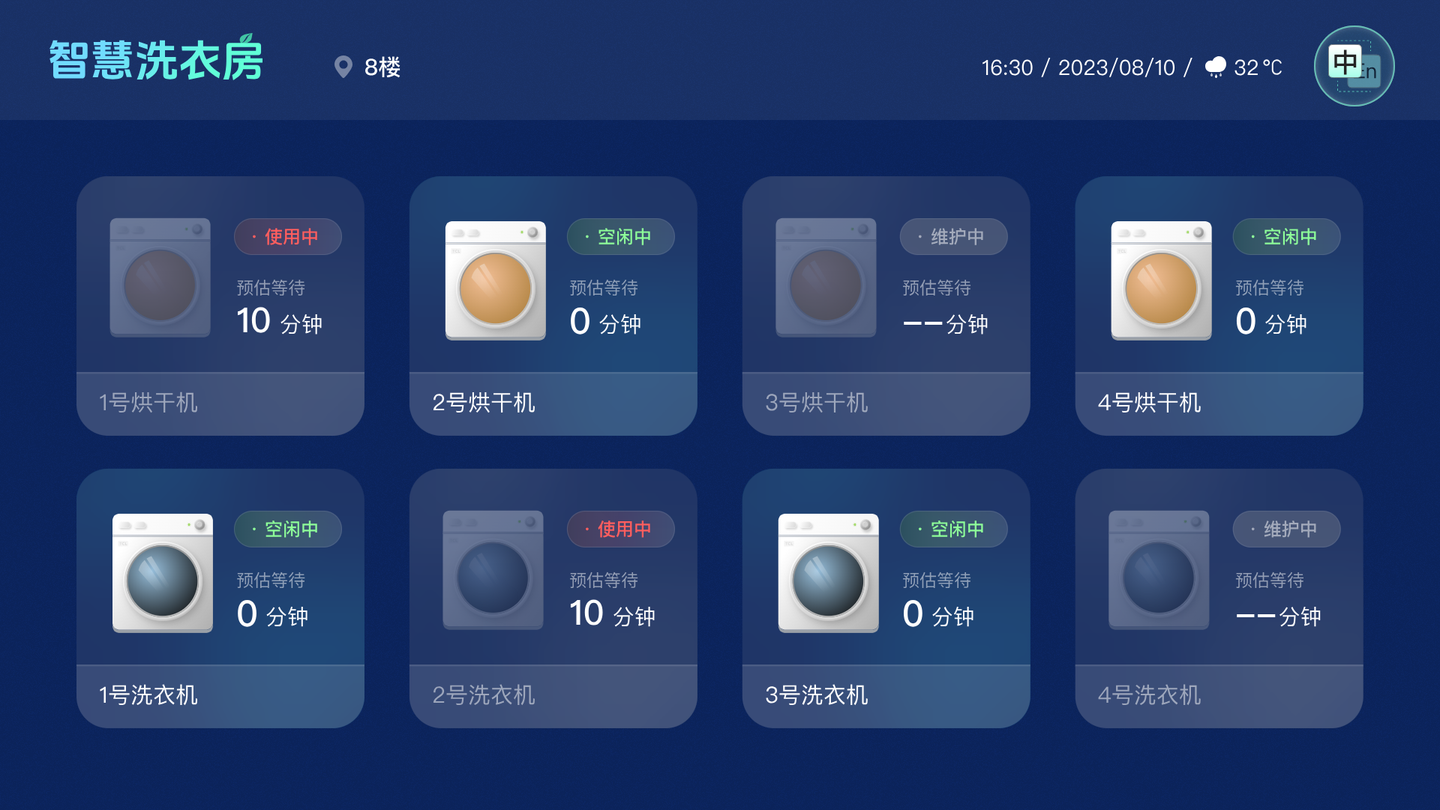
Task: Click 使用中 status badge on 1号烘干机
Action: point(288,237)
